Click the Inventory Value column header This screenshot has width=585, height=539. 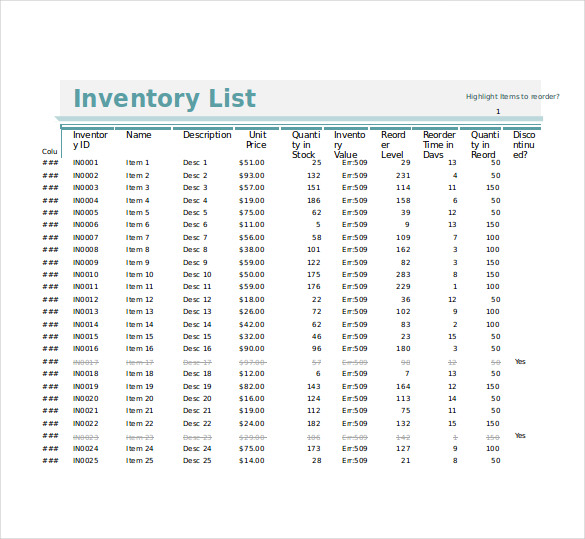349,145
